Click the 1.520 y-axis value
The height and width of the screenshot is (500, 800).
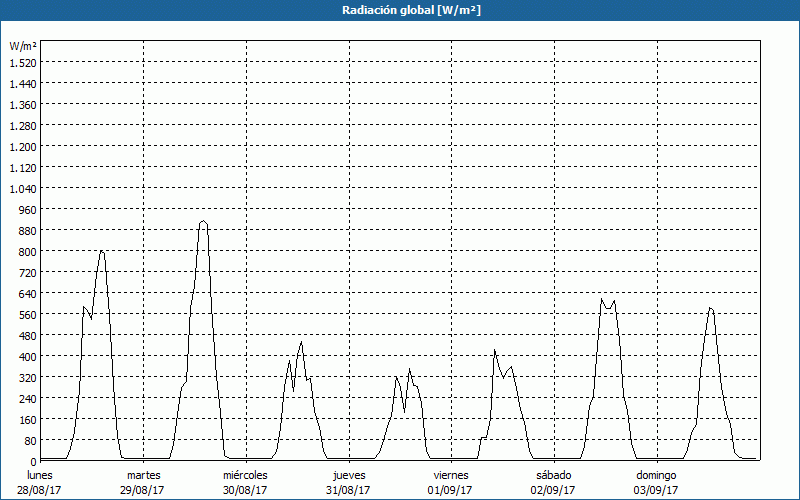click(x=23, y=63)
